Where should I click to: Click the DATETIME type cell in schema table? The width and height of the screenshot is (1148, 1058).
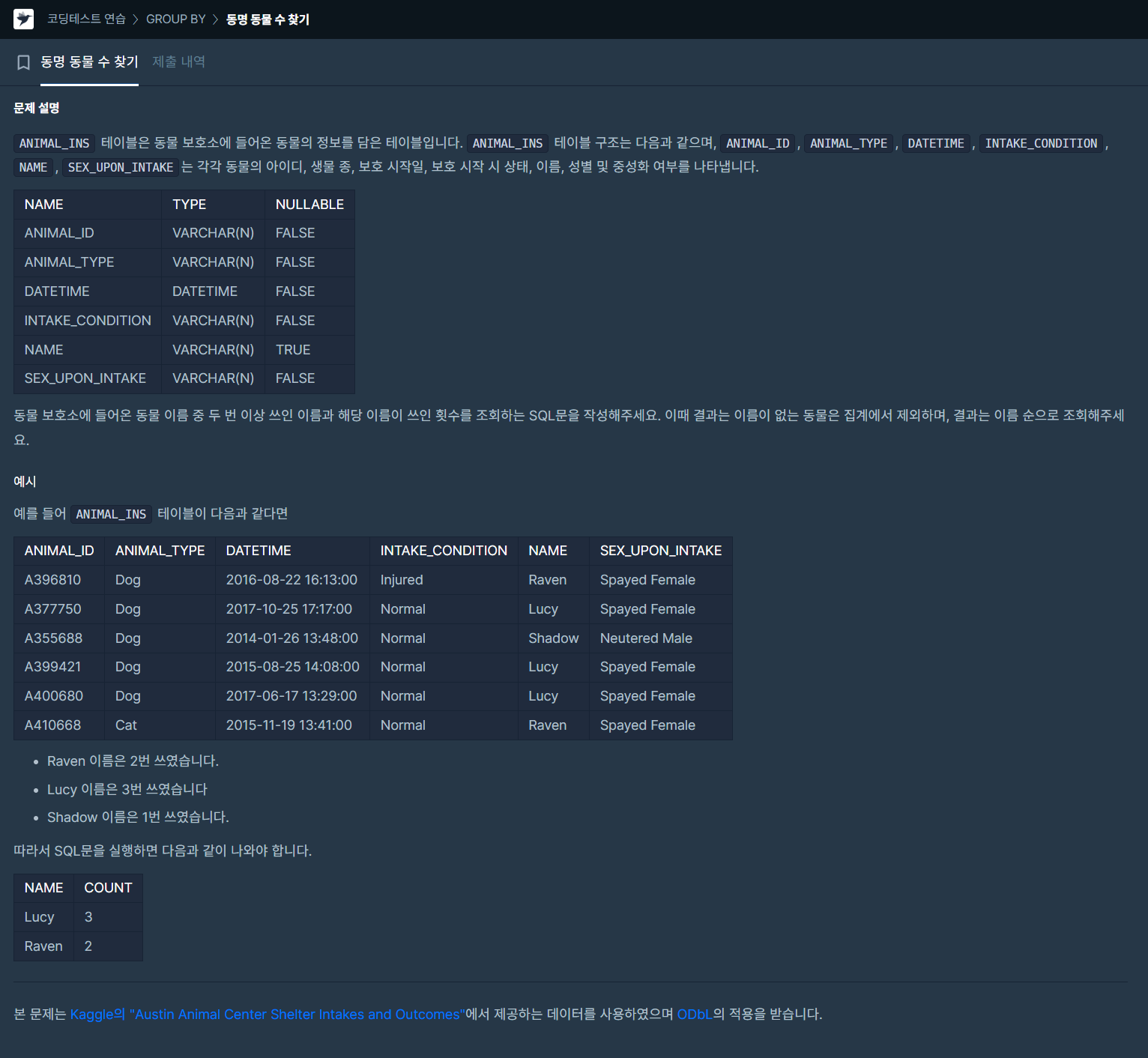point(213,291)
